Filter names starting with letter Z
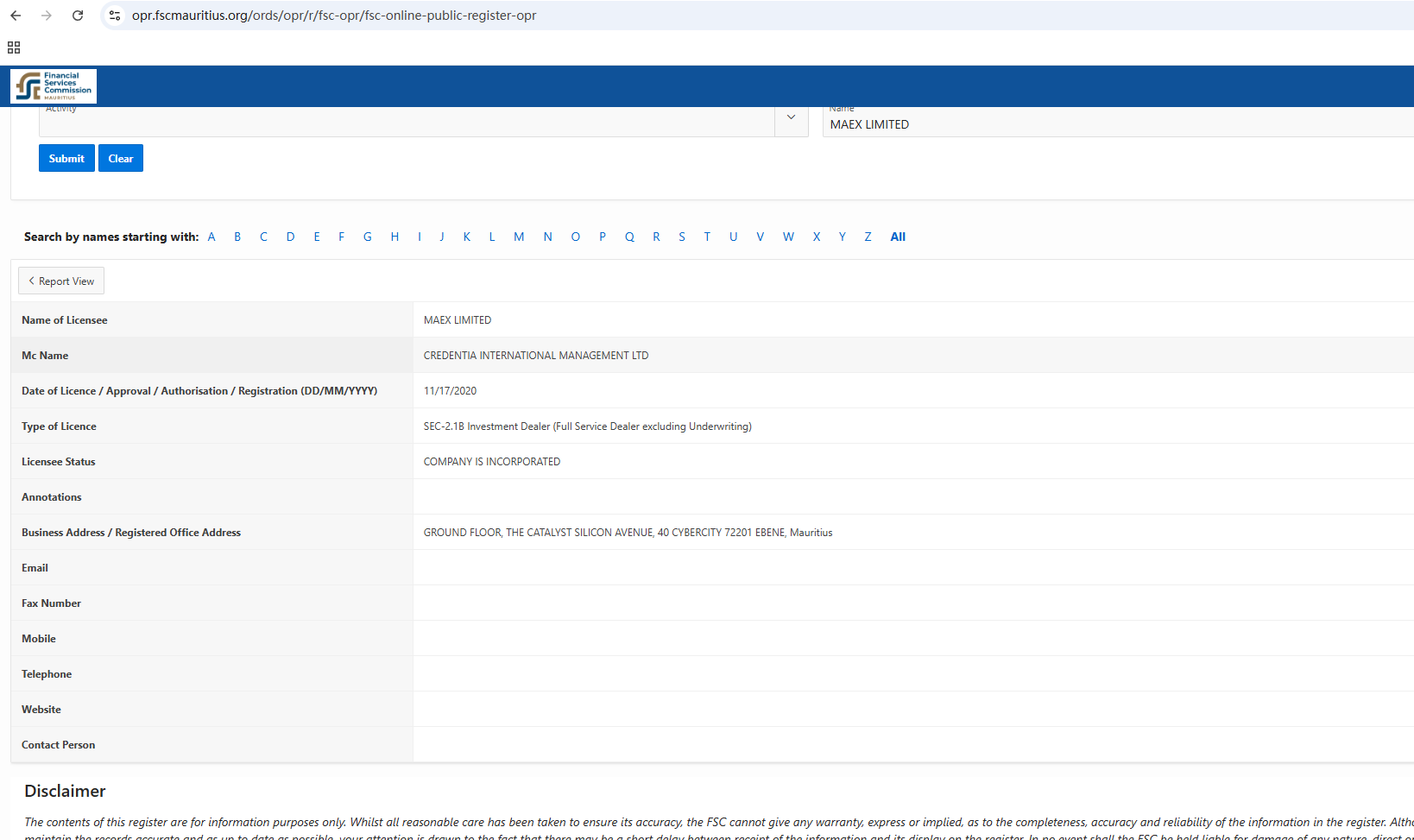1414x840 pixels. pos(868,237)
